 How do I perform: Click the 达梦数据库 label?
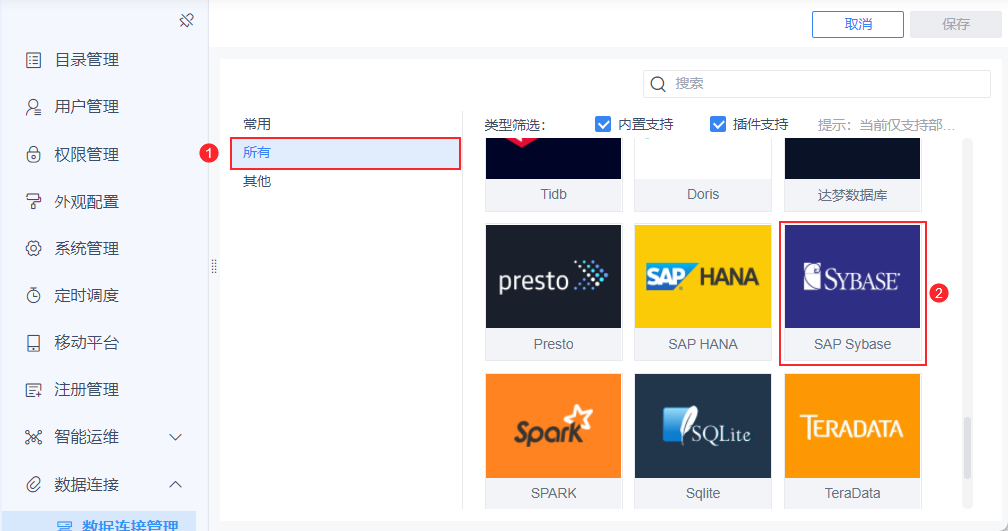click(852, 195)
